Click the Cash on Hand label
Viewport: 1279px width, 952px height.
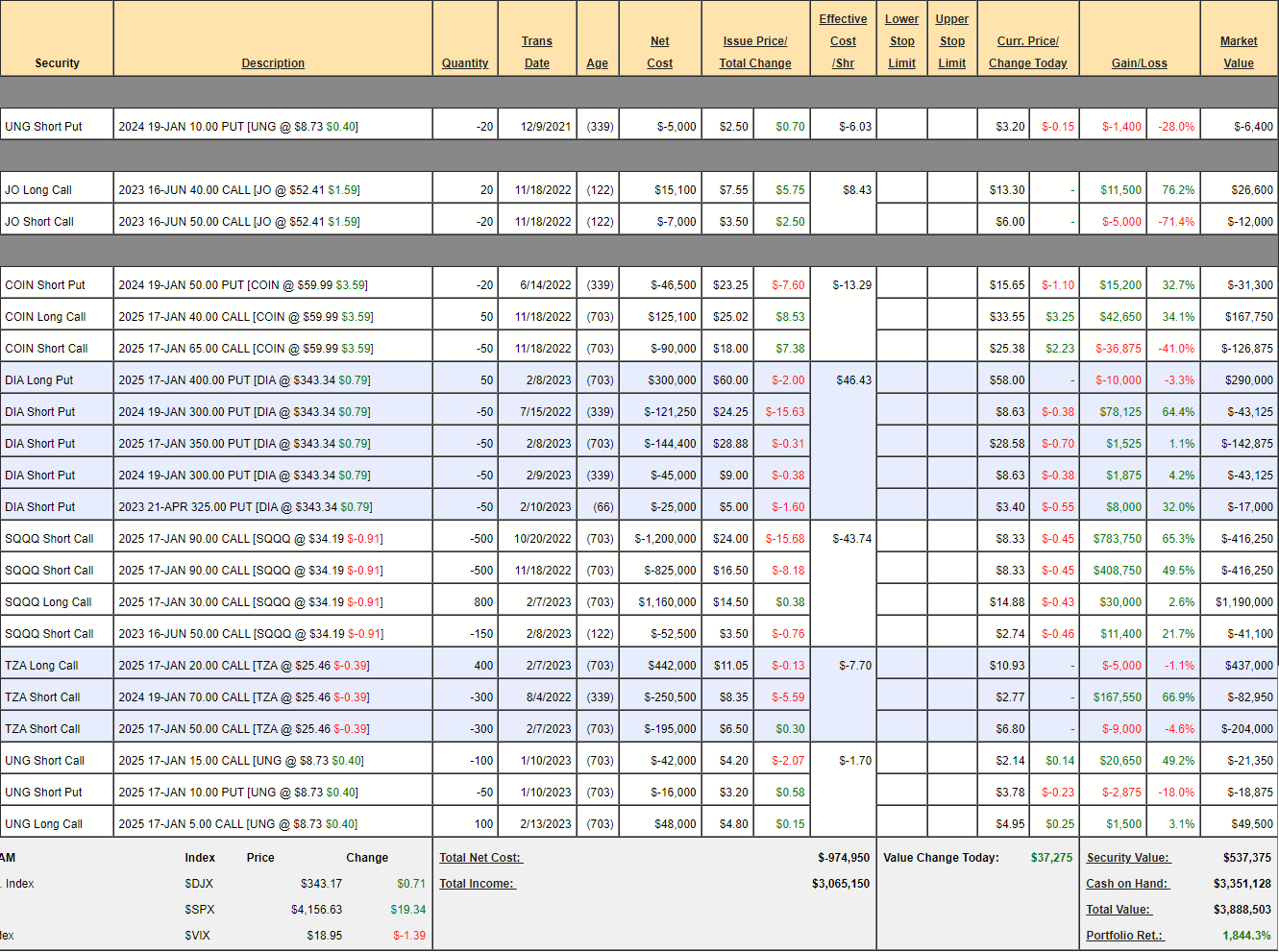pos(1127,884)
